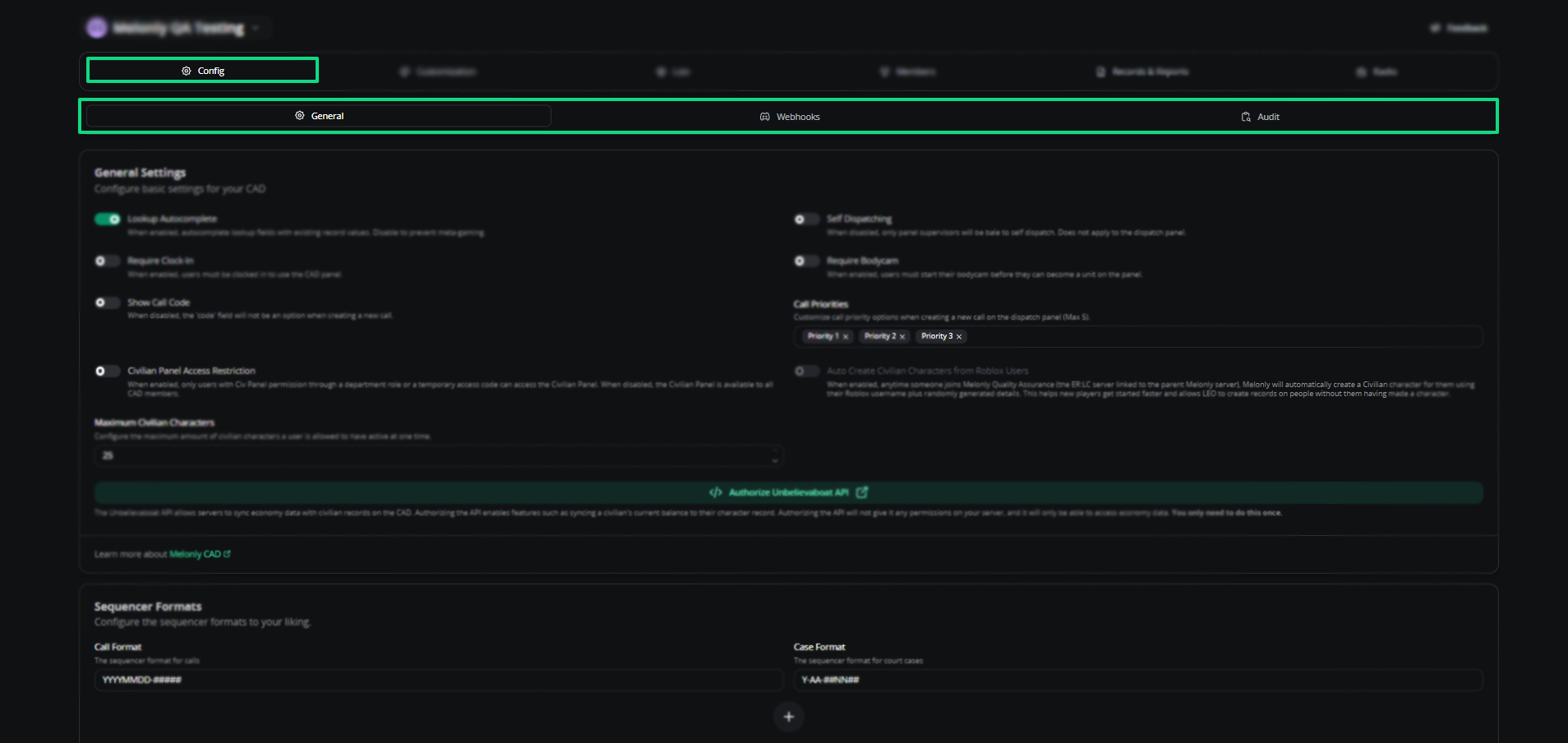1568x743 pixels.
Task: Click the Feedback icon at top right
Action: 1435,28
